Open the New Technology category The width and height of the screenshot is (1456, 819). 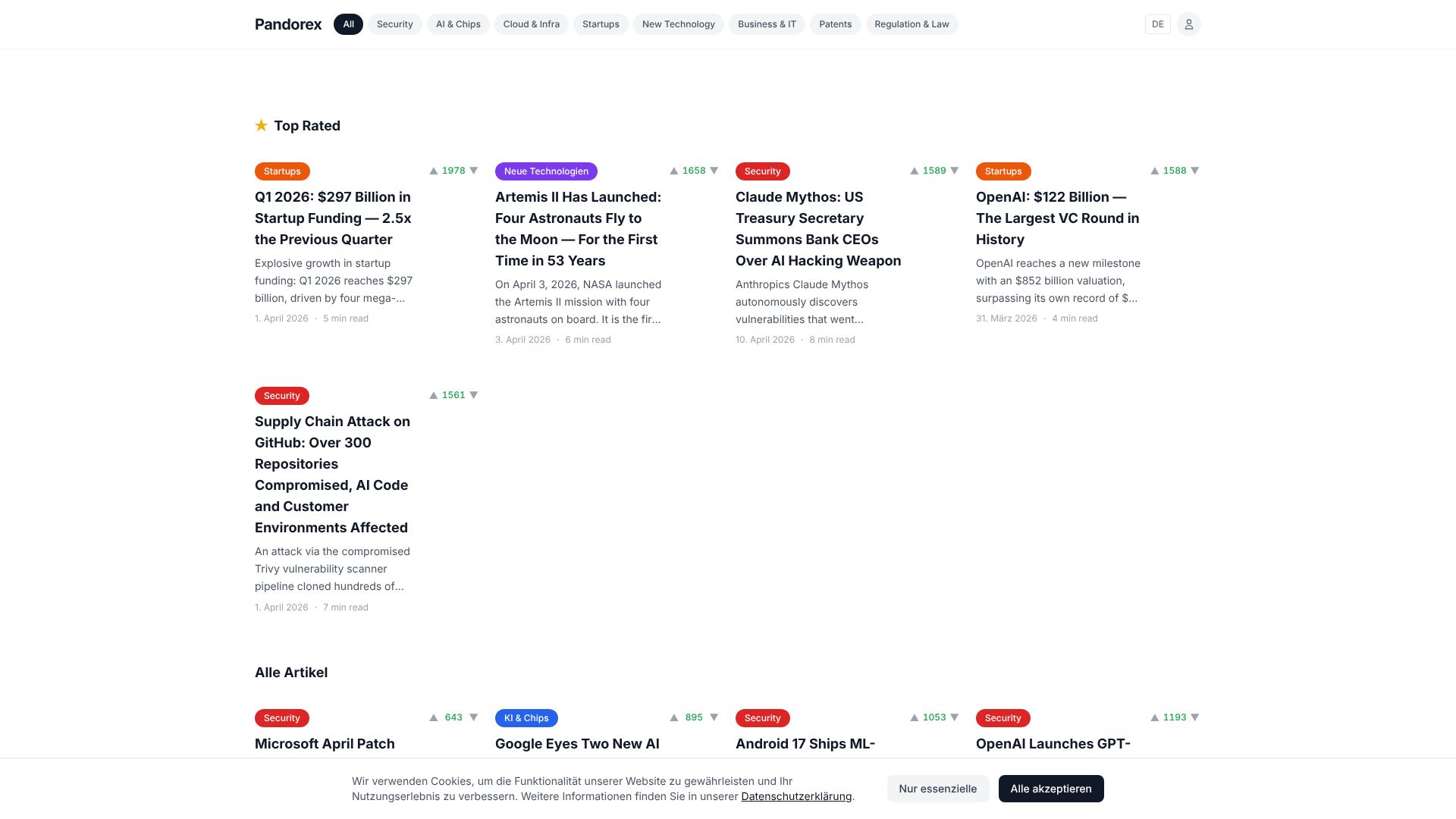coord(679,24)
